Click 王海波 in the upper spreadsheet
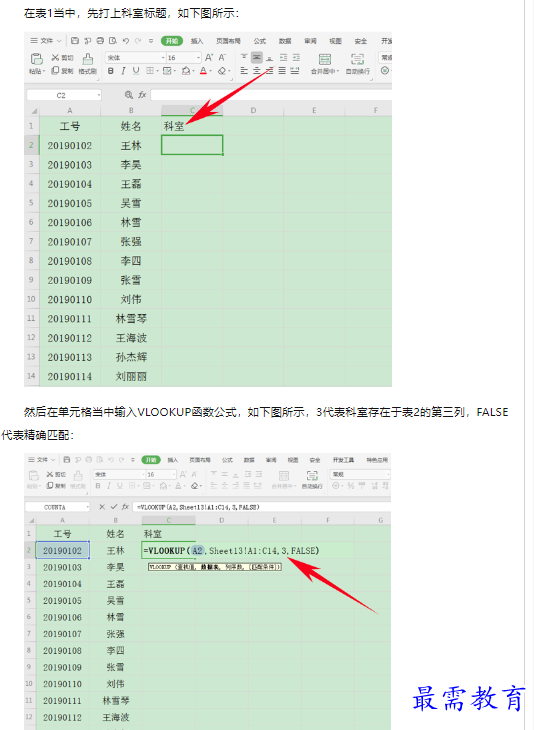This screenshot has height=730, width=534. click(131, 338)
